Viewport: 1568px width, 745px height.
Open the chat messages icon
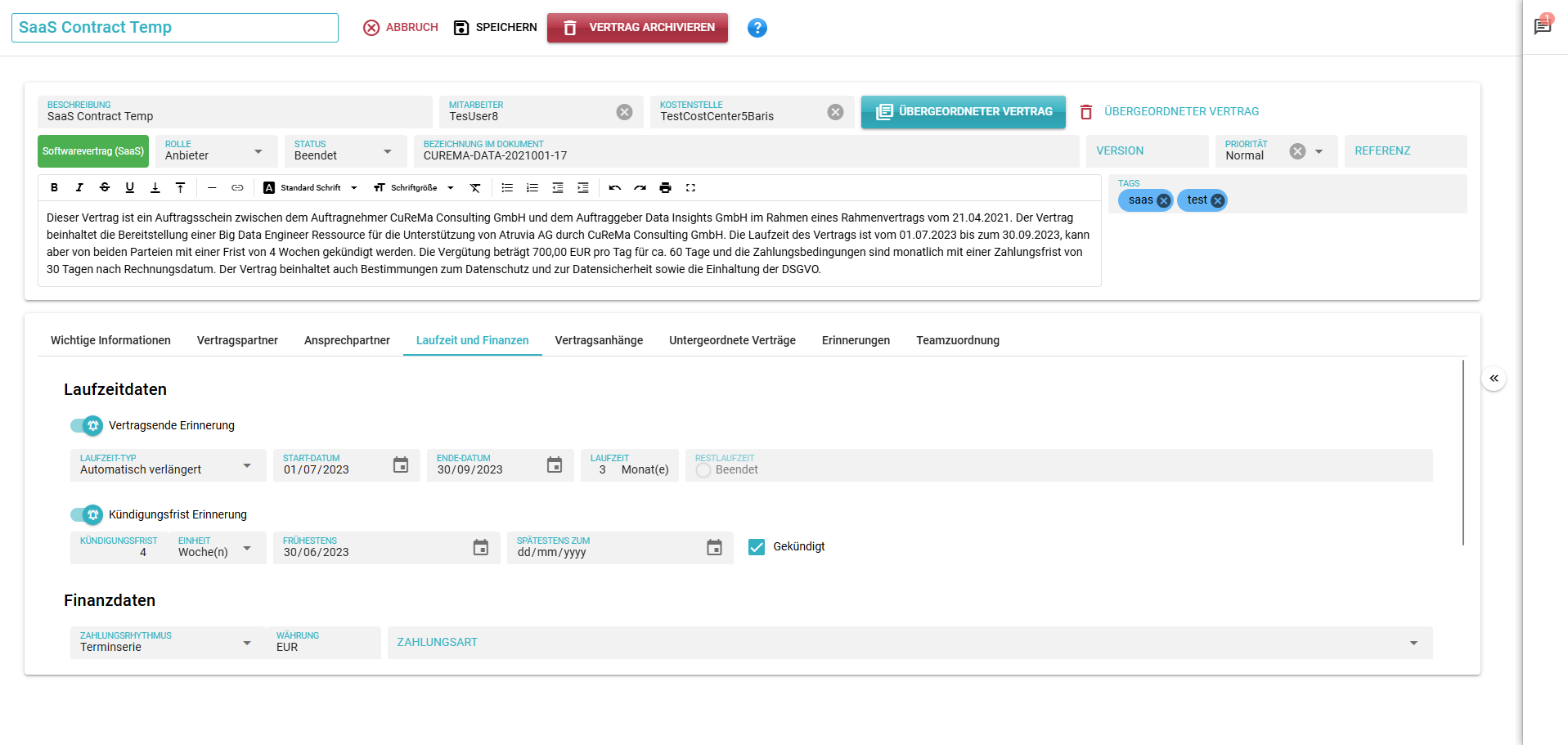(1542, 27)
